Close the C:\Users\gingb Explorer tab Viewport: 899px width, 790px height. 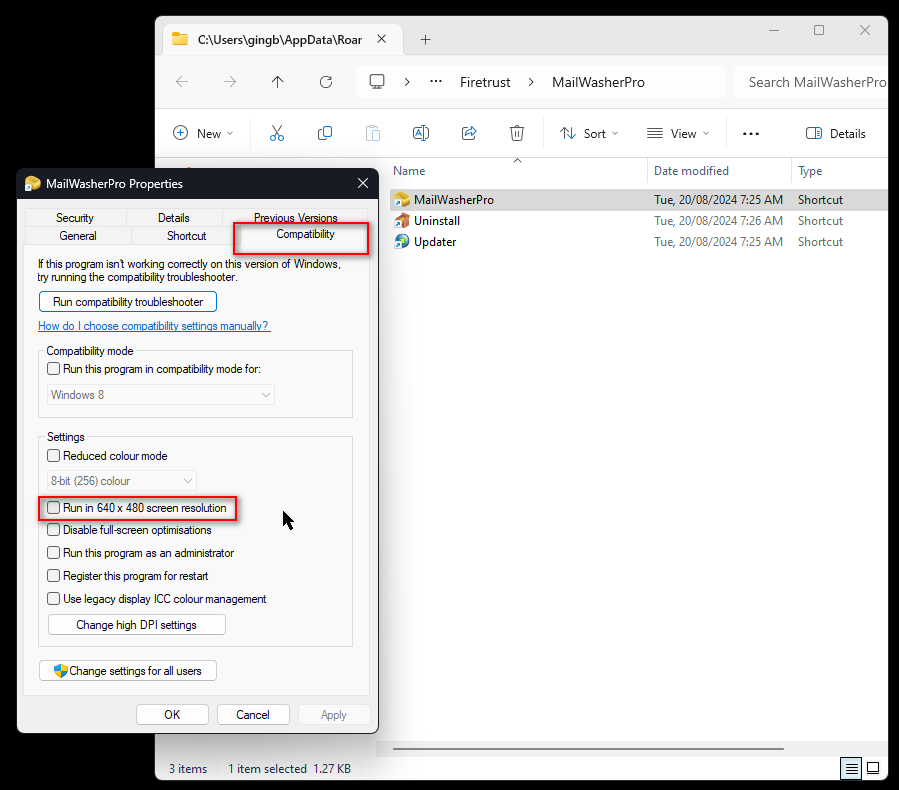[381, 39]
